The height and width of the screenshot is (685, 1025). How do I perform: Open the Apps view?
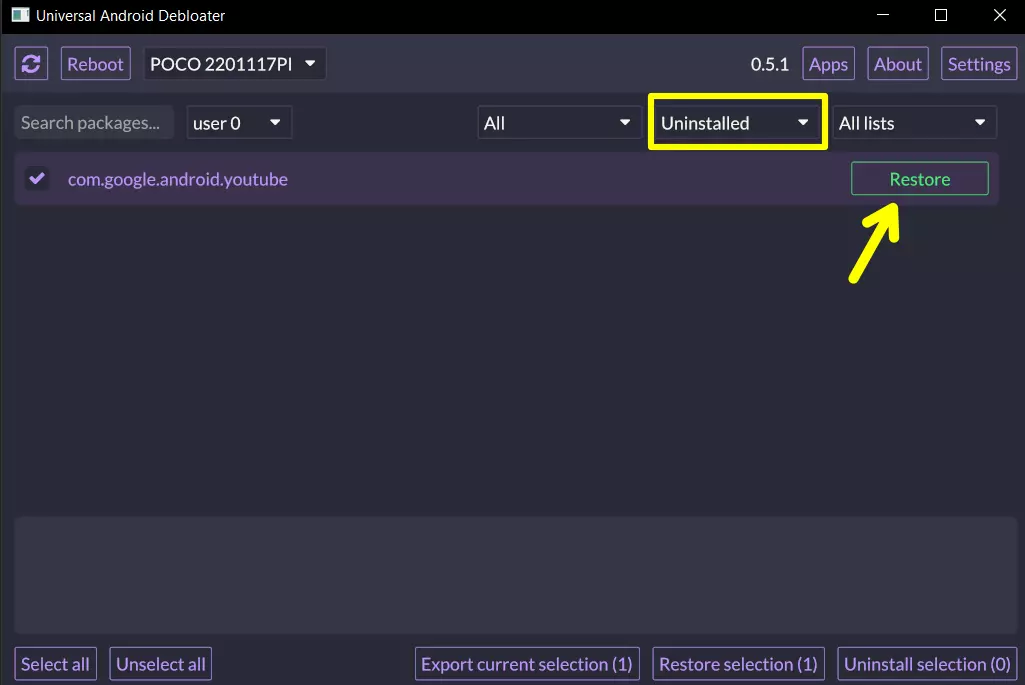click(828, 64)
